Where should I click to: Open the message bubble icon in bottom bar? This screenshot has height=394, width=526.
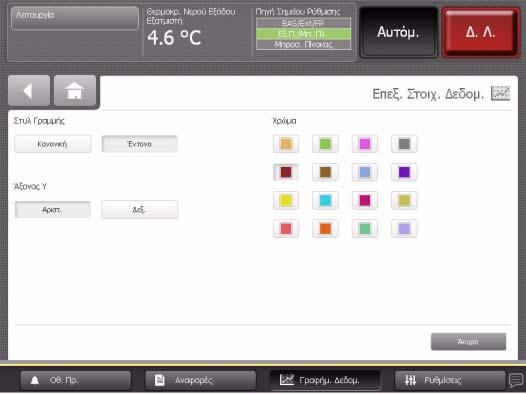pos(516,380)
